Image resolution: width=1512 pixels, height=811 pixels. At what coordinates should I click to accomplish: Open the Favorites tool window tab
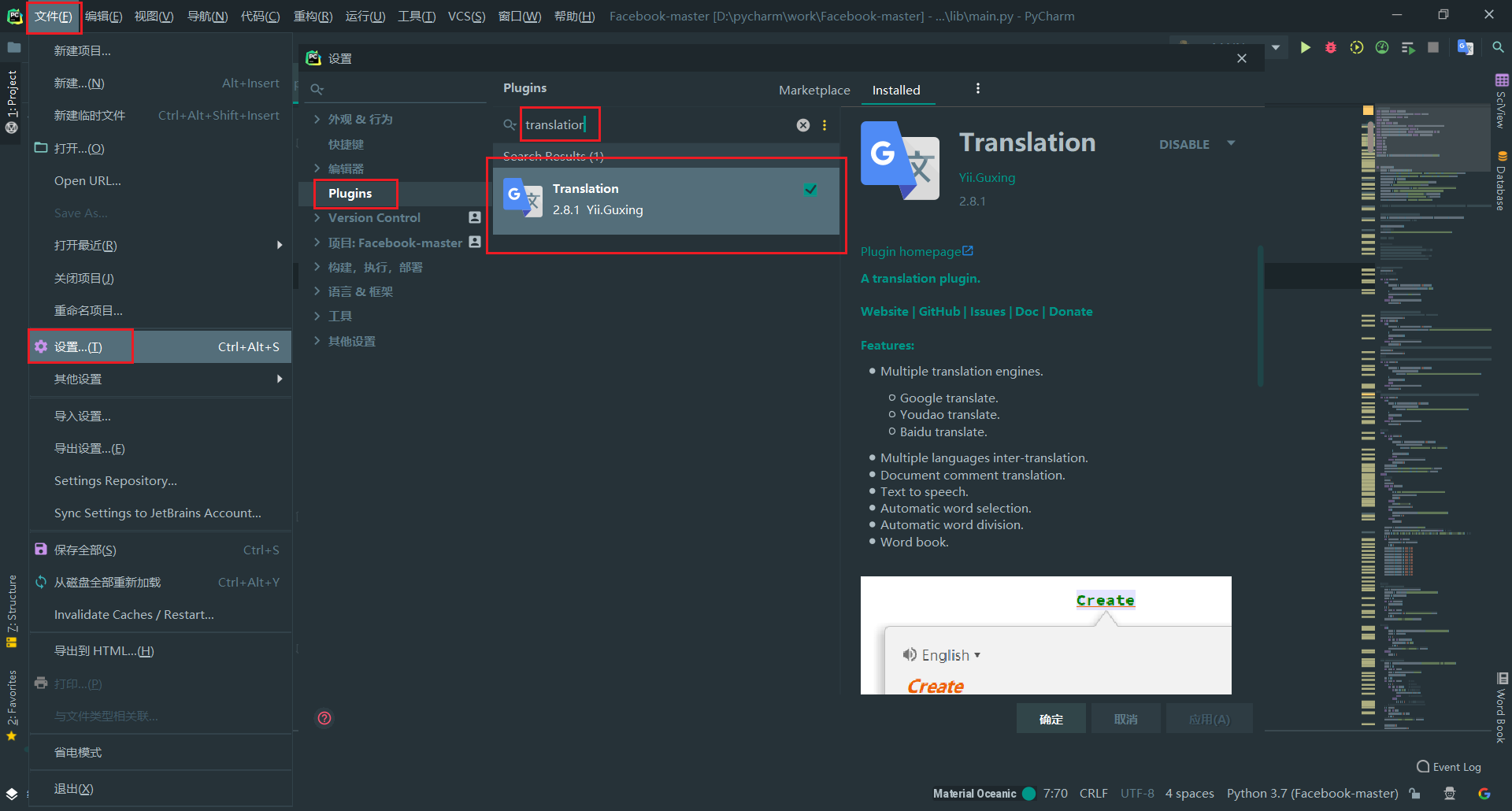coord(12,705)
